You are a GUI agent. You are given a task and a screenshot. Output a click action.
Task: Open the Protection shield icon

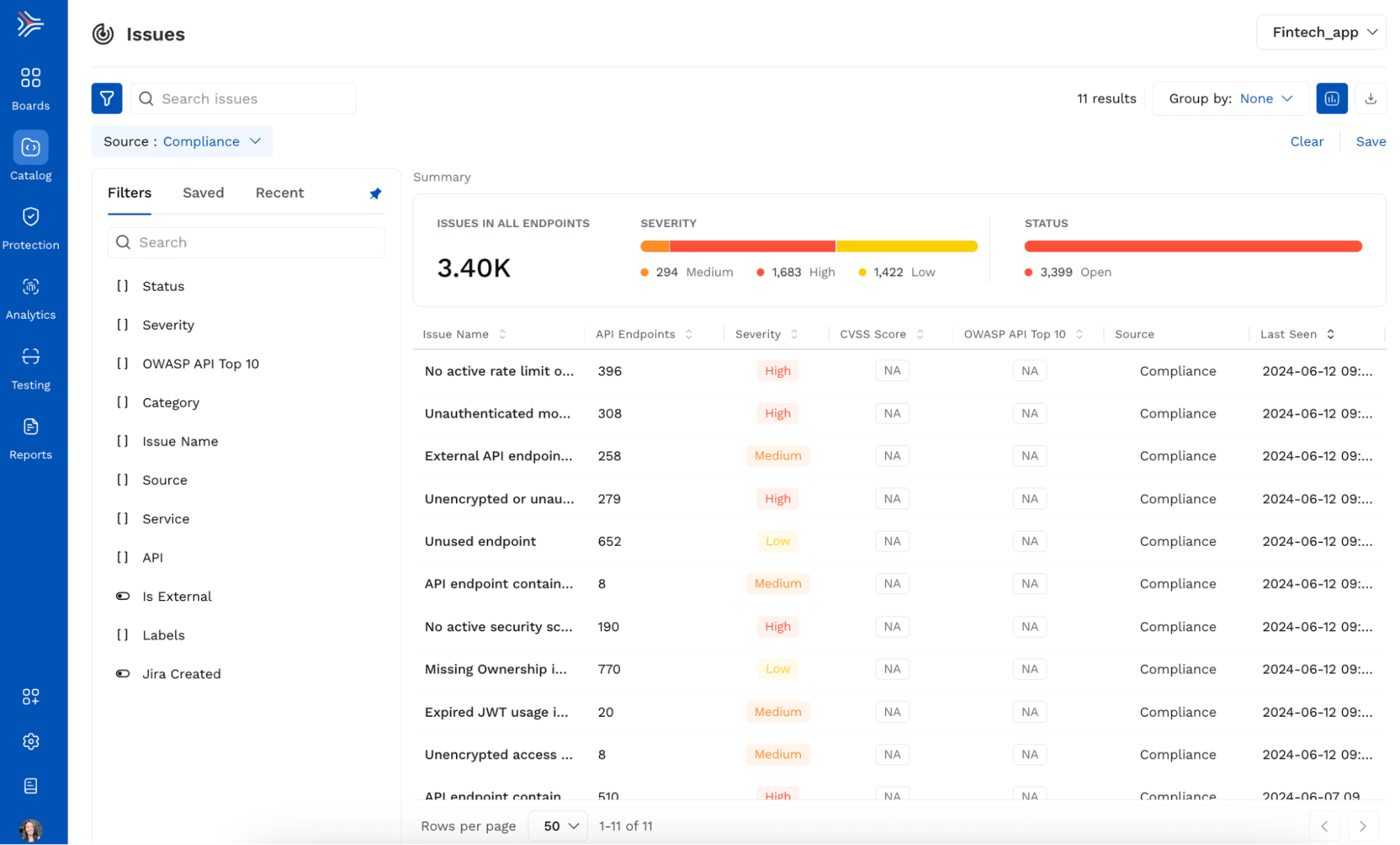pyautogui.click(x=31, y=217)
